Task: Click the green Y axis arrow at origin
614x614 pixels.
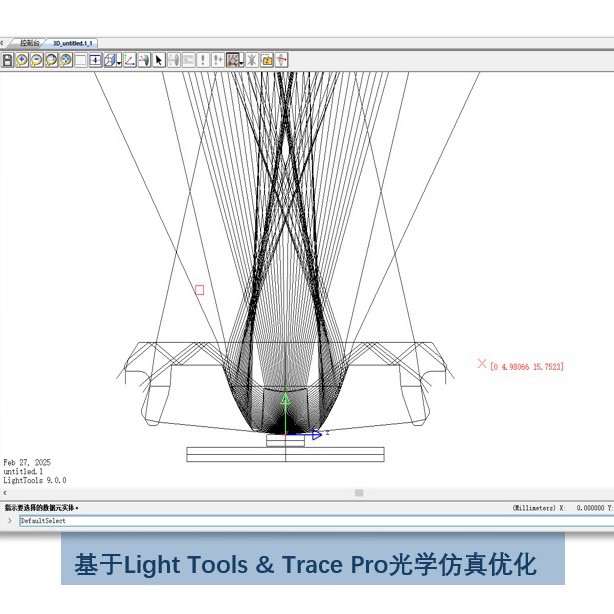Action: pyautogui.click(x=285, y=399)
